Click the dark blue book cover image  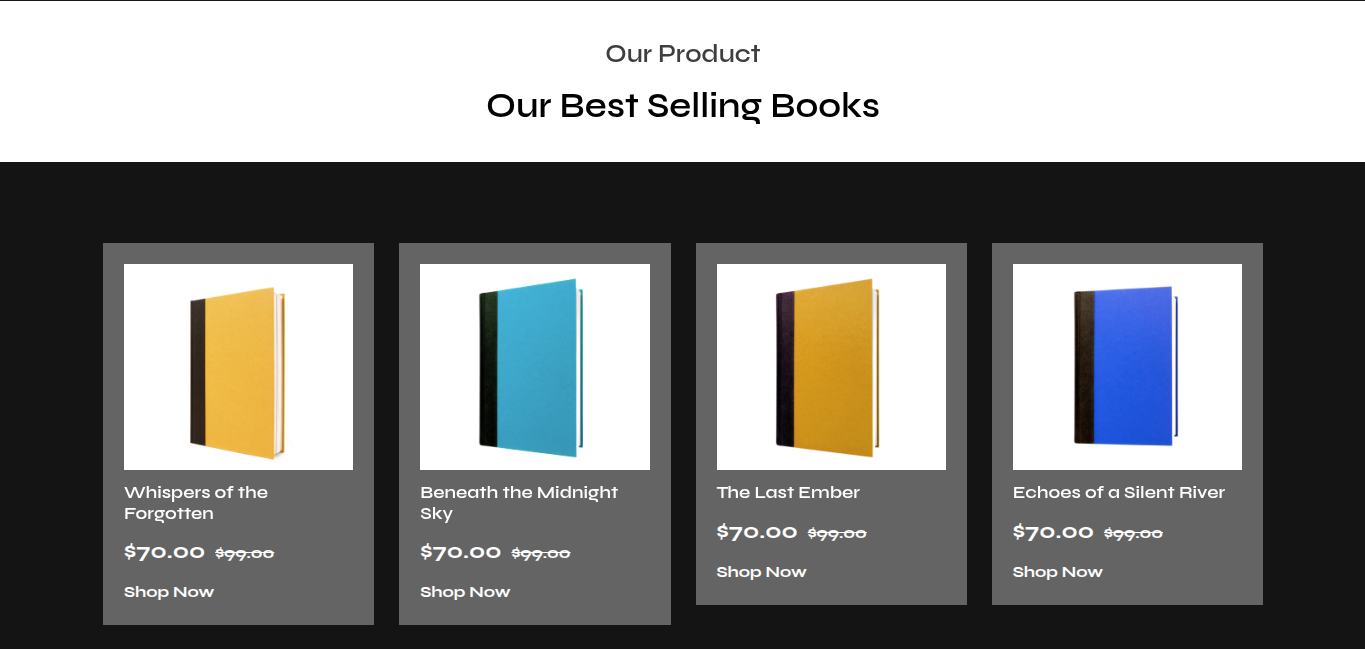point(1127,367)
